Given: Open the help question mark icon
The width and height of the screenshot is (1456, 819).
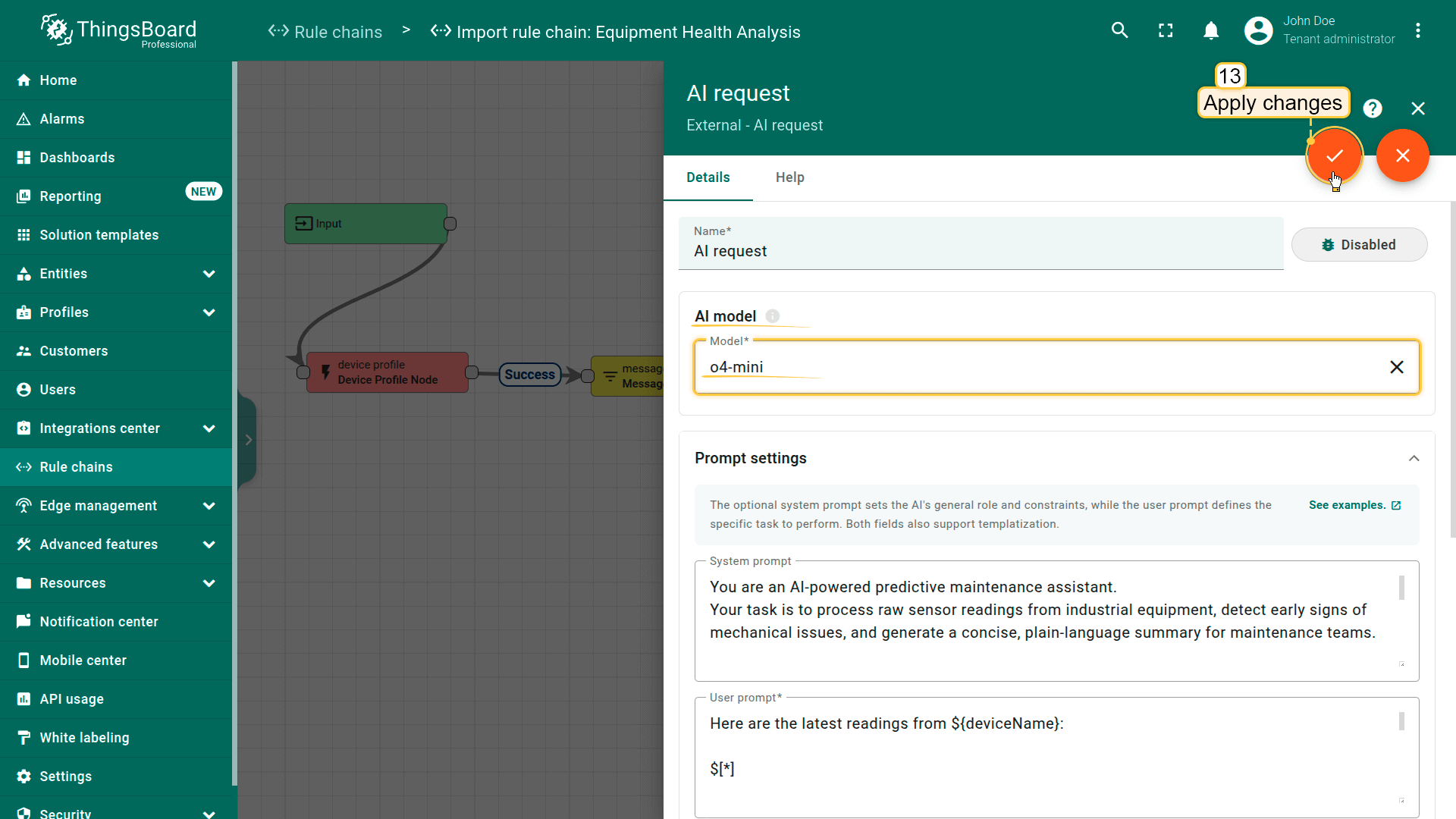Looking at the screenshot, I should tap(1373, 108).
